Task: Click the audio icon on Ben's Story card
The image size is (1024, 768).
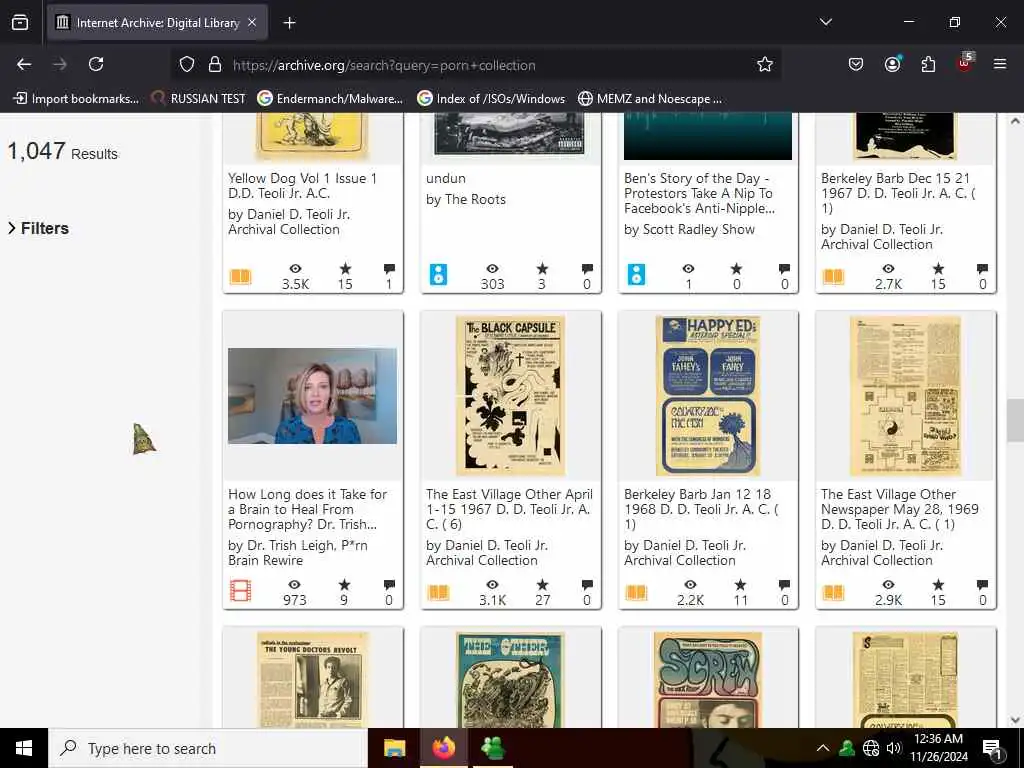Action: point(636,274)
